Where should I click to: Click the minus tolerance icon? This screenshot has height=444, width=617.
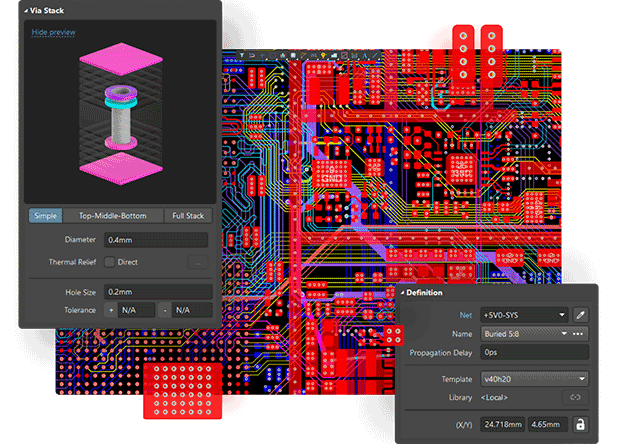coord(162,310)
